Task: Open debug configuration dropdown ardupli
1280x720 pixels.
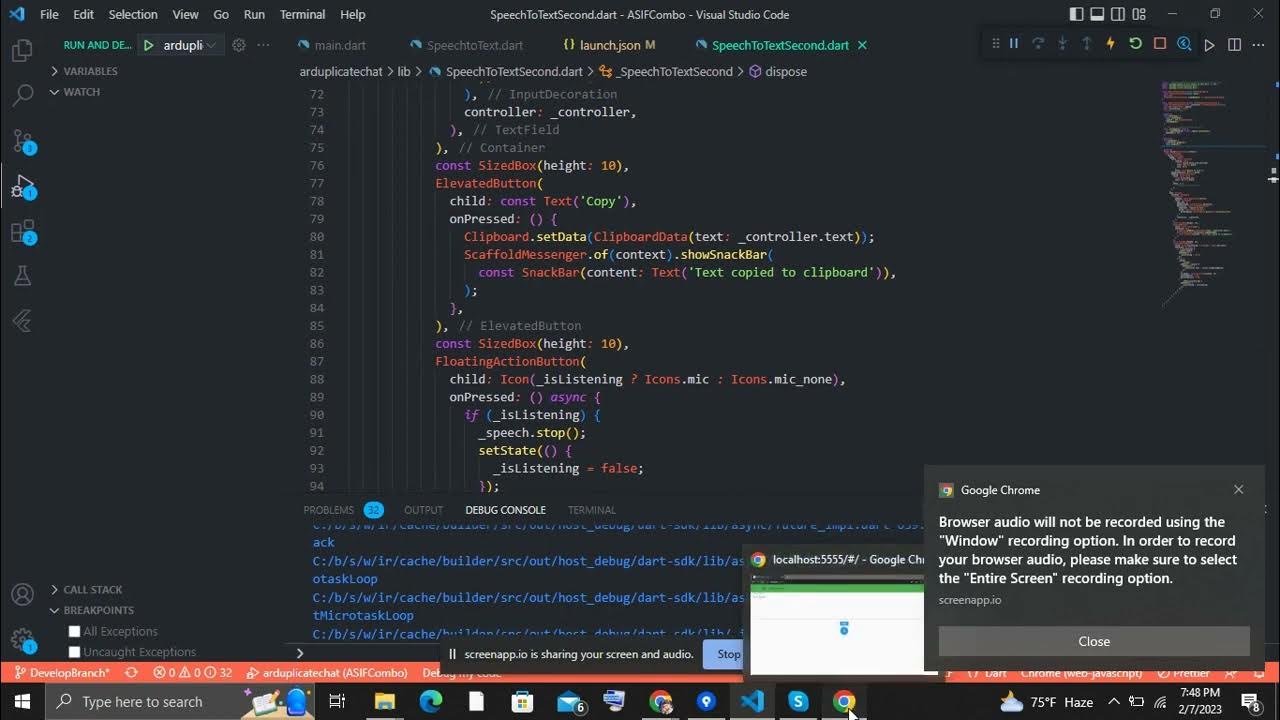Action: (x=189, y=45)
